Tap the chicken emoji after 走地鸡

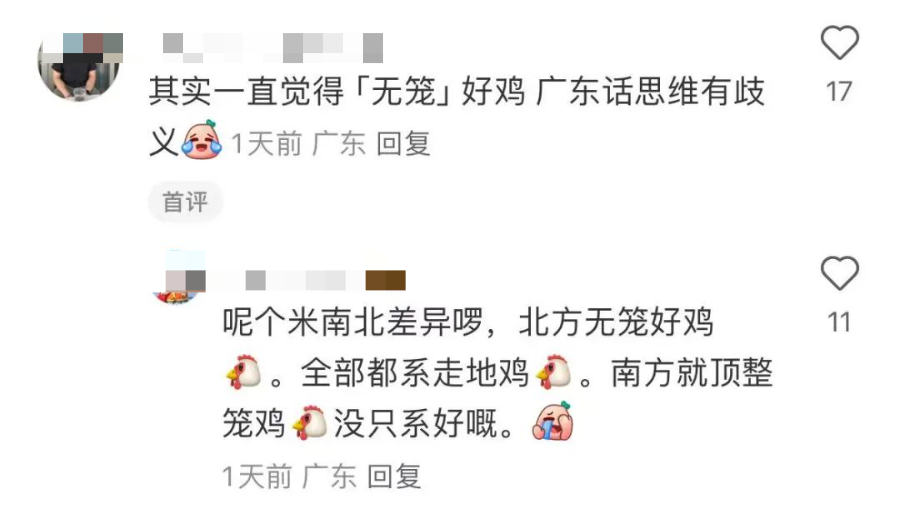[x=554, y=372]
